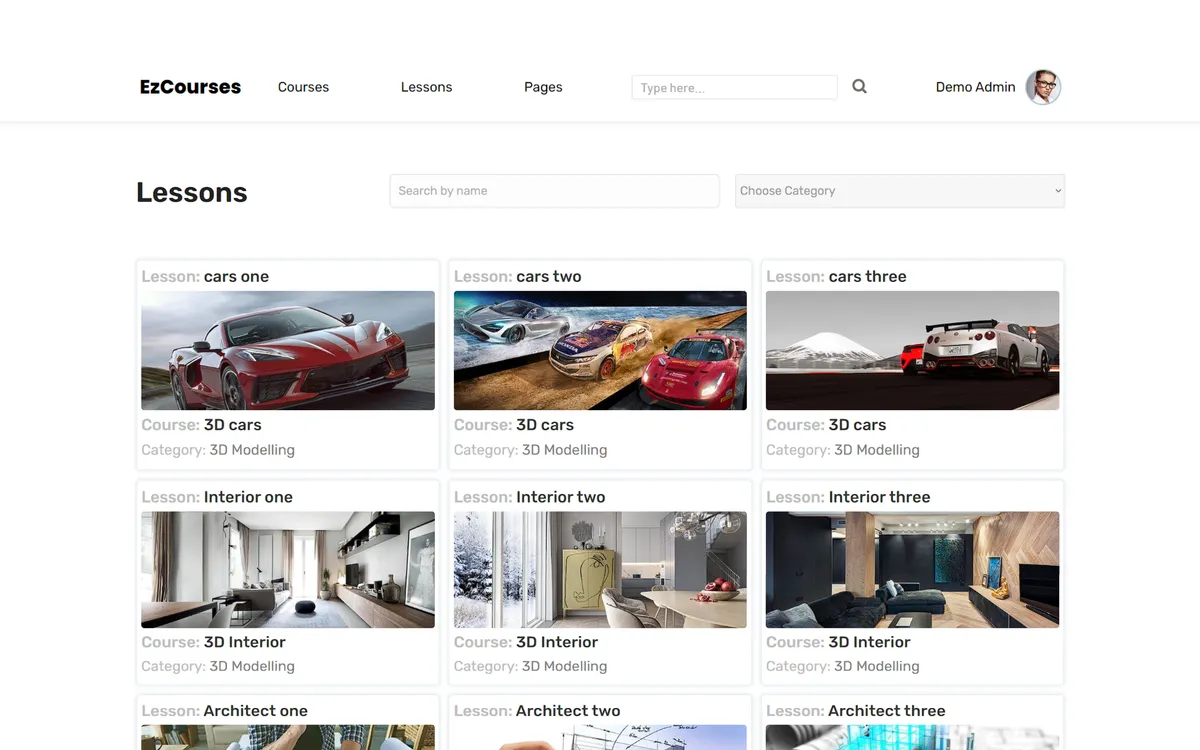This screenshot has height=750, width=1200.
Task: Click '3D Modelling' category under Interior three
Action: tap(877, 666)
